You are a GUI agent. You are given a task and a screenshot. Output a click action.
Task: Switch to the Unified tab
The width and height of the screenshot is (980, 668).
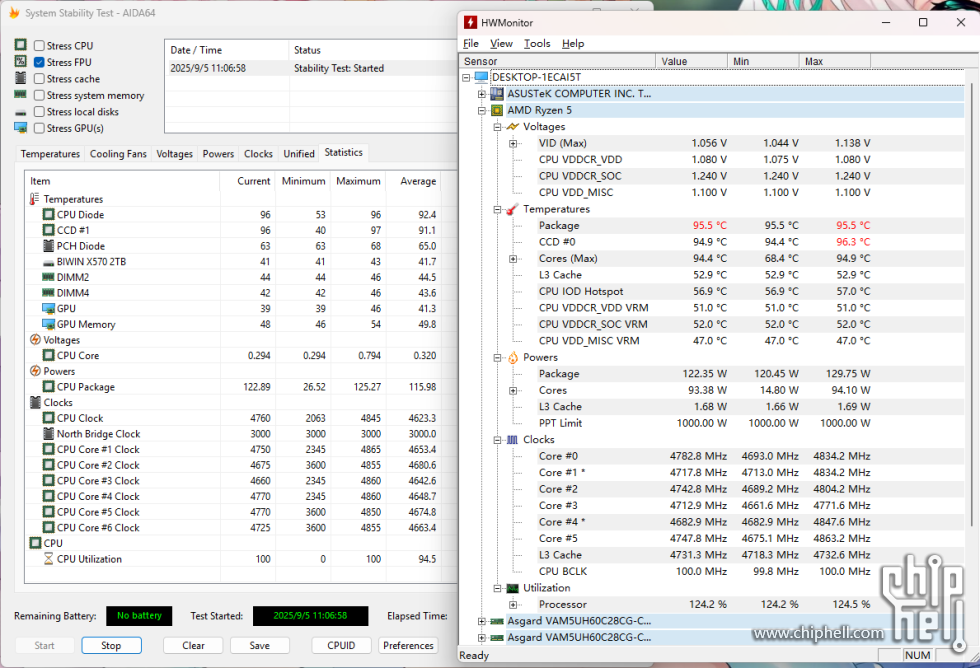tap(299, 154)
